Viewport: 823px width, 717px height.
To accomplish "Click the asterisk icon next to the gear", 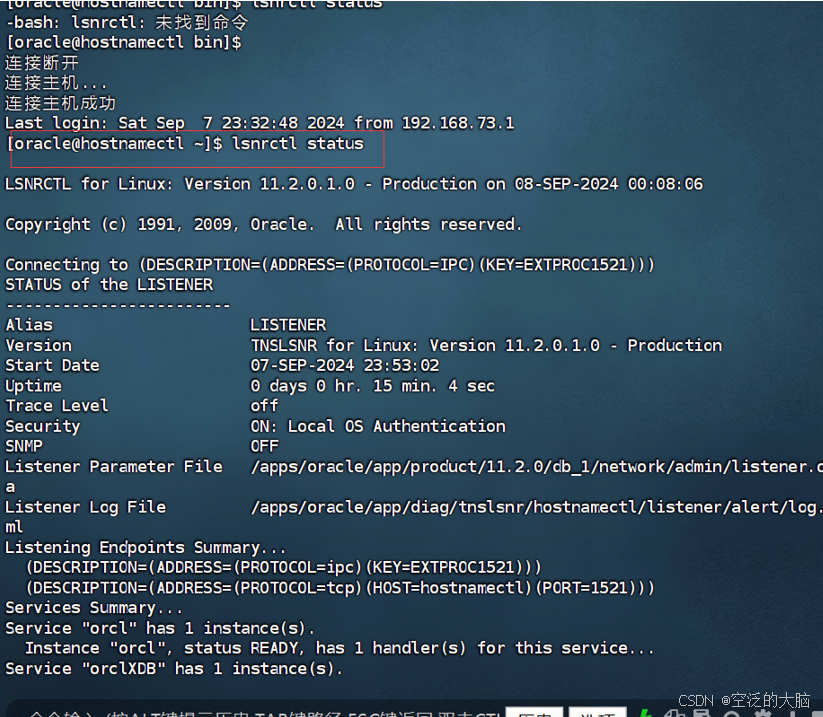I will pyautogui.click(x=794, y=712).
